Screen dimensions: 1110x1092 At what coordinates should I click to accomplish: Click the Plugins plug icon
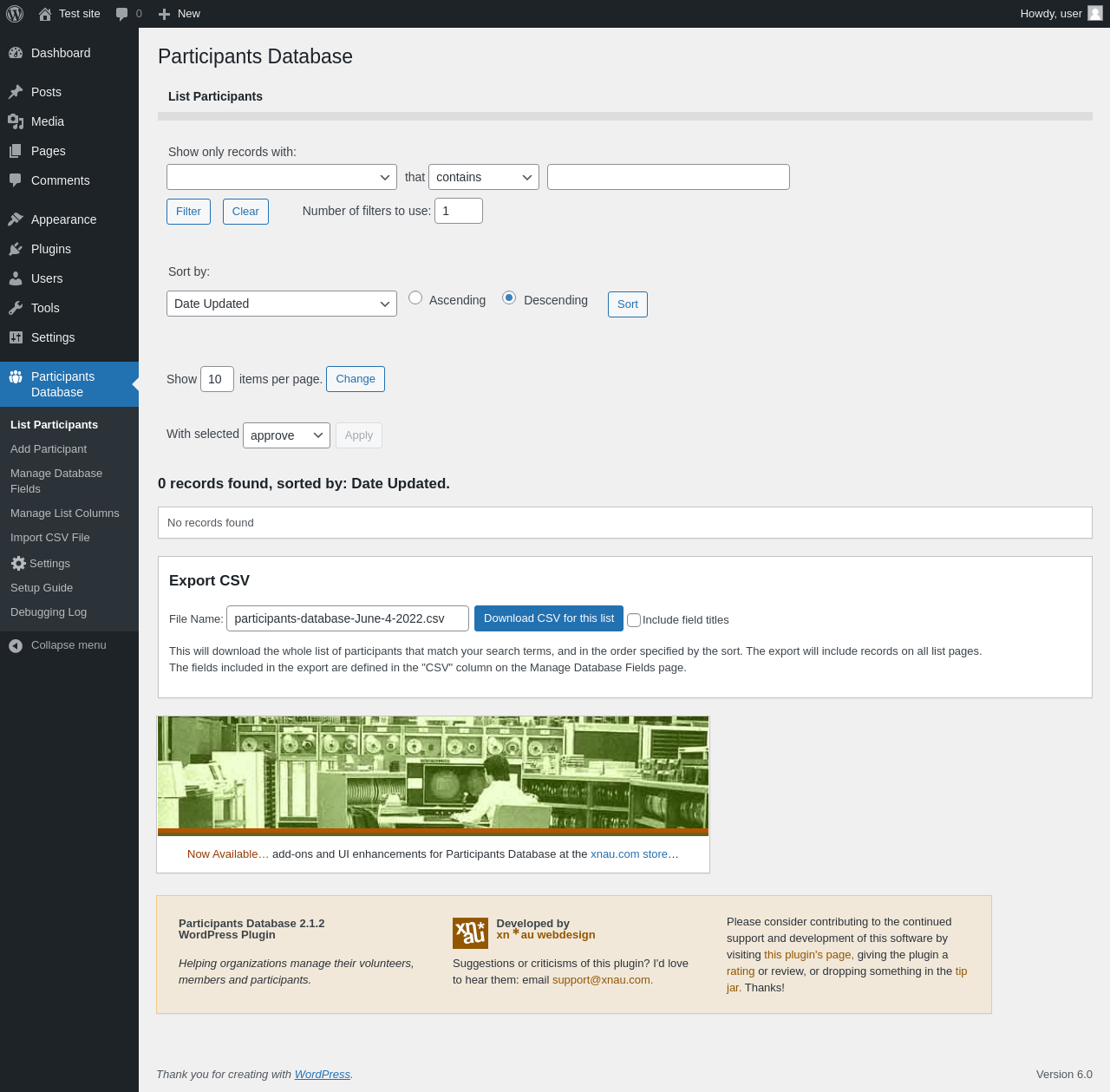(16, 249)
